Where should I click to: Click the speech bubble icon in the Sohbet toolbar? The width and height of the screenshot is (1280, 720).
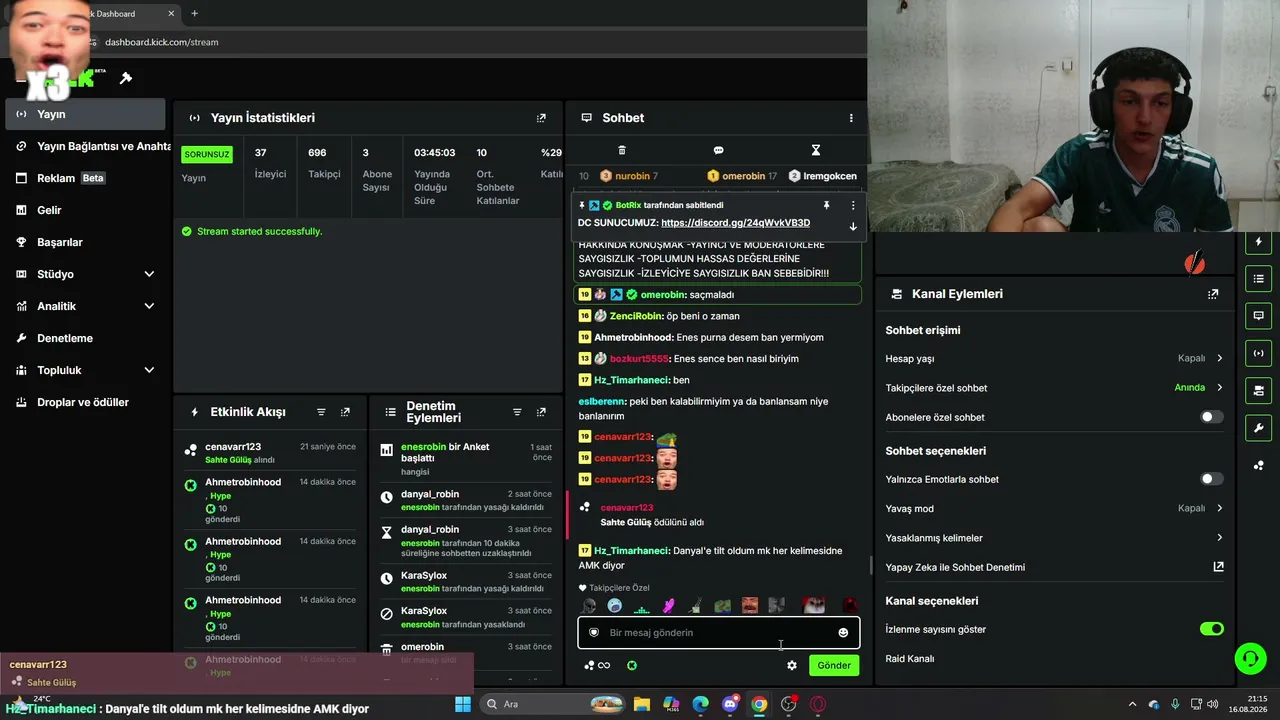[718, 150]
